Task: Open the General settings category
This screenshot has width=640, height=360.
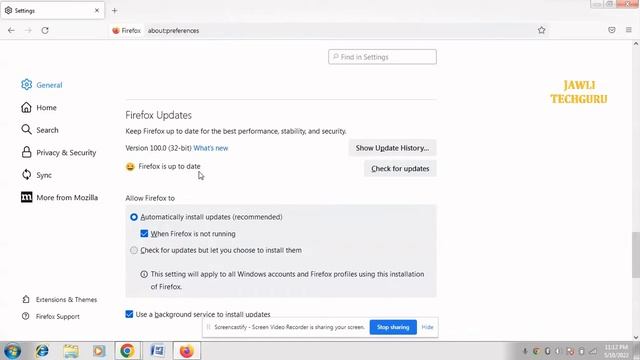Action: click(42, 85)
